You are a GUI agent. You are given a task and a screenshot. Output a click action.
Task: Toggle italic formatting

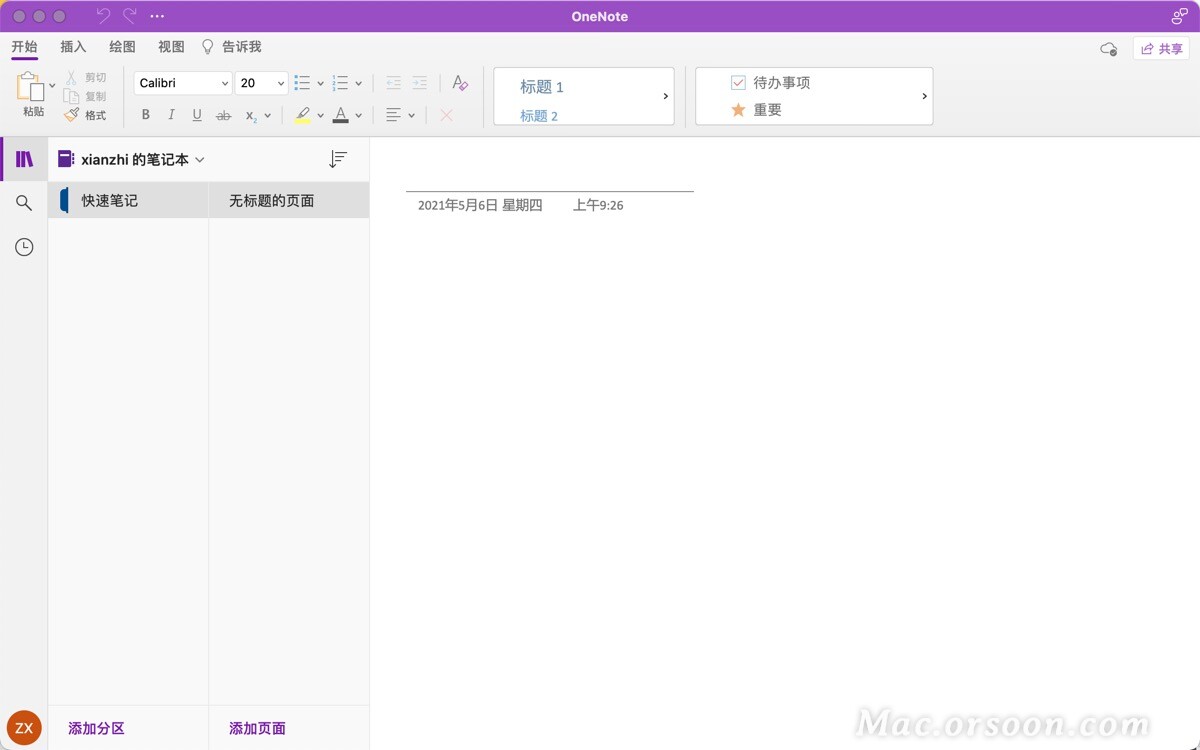(x=171, y=114)
